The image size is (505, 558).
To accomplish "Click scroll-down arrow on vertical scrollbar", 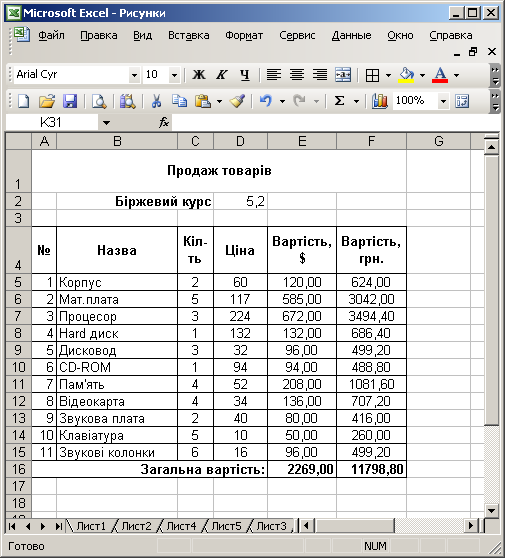I will pos(491,511).
